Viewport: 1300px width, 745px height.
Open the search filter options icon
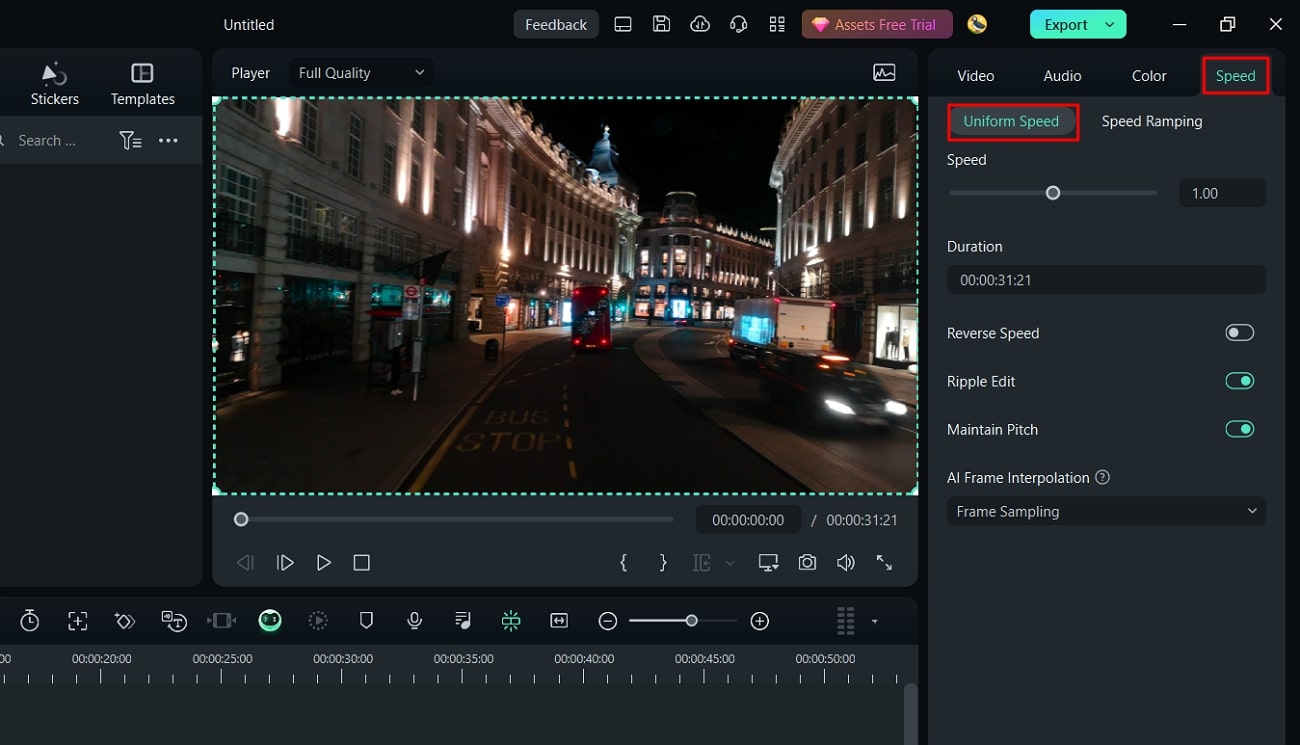[130, 141]
